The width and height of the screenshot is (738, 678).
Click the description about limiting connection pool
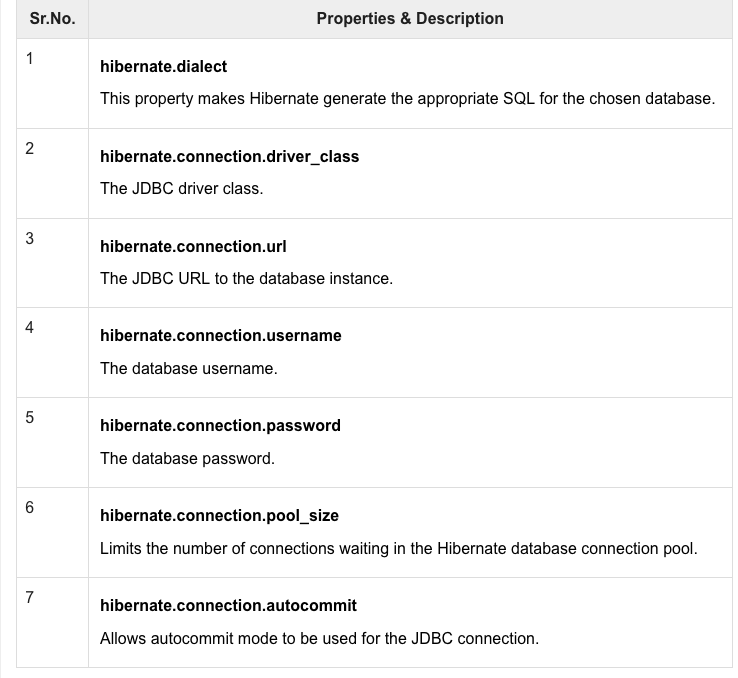click(x=399, y=549)
